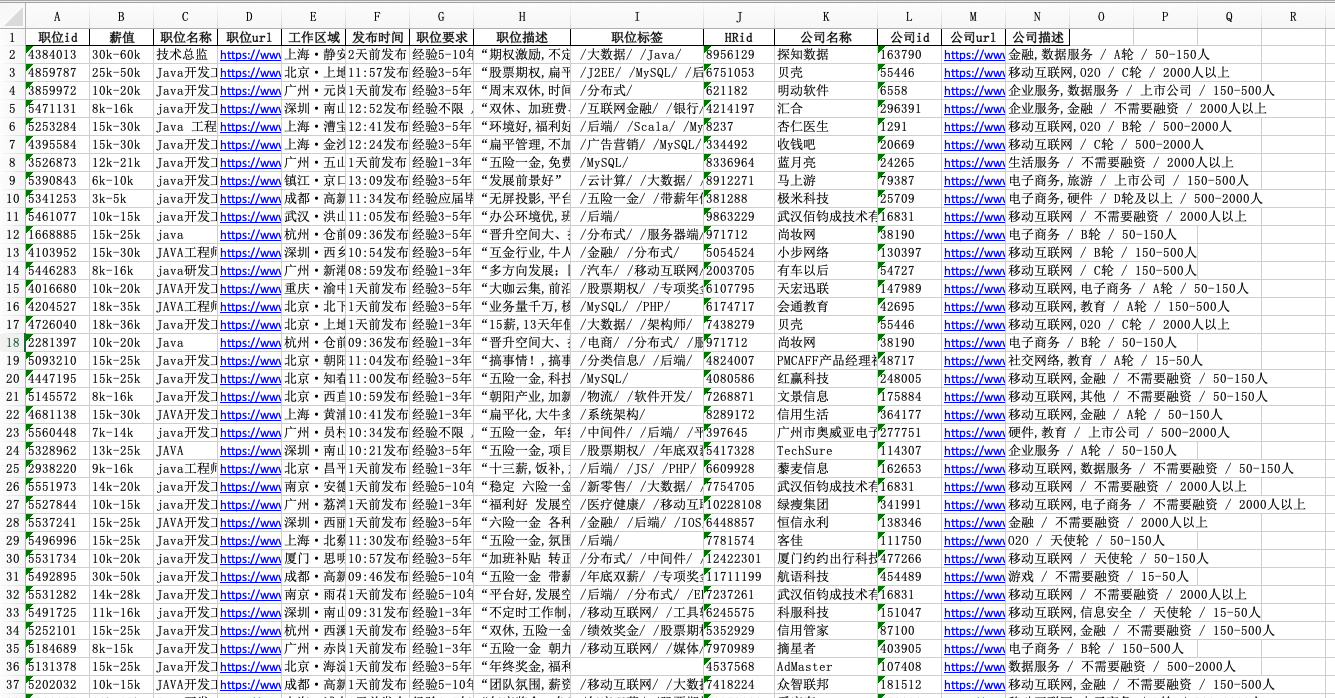Select HRid cell 4537568
1335x698 pixels.
coord(739,667)
